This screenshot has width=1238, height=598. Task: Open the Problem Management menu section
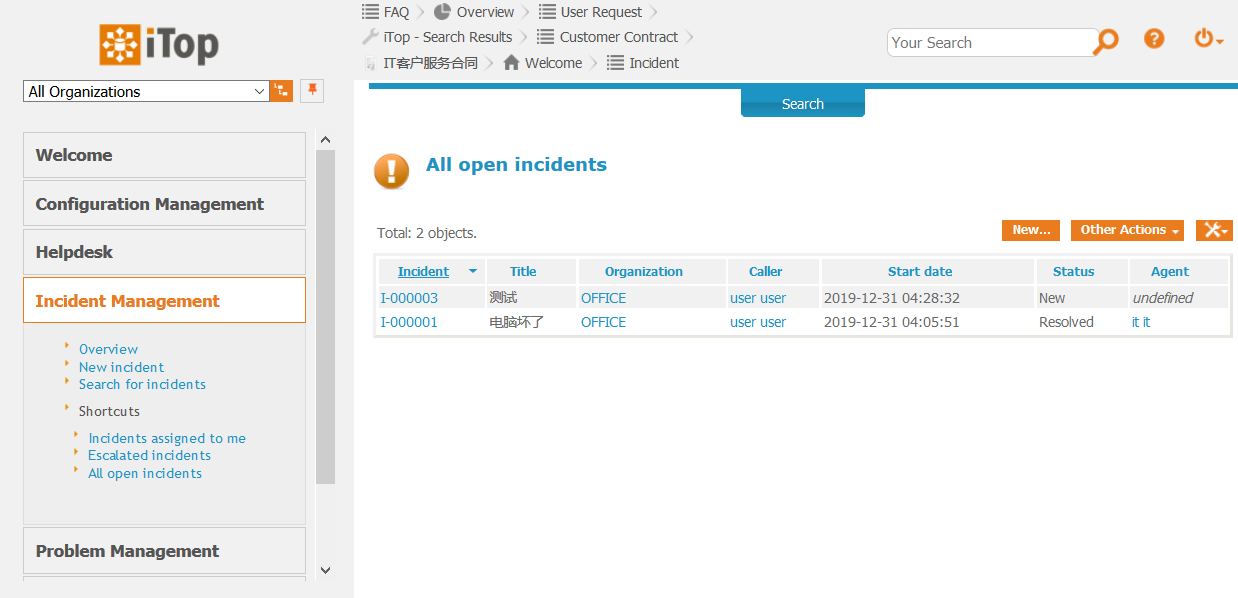[x=164, y=550]
